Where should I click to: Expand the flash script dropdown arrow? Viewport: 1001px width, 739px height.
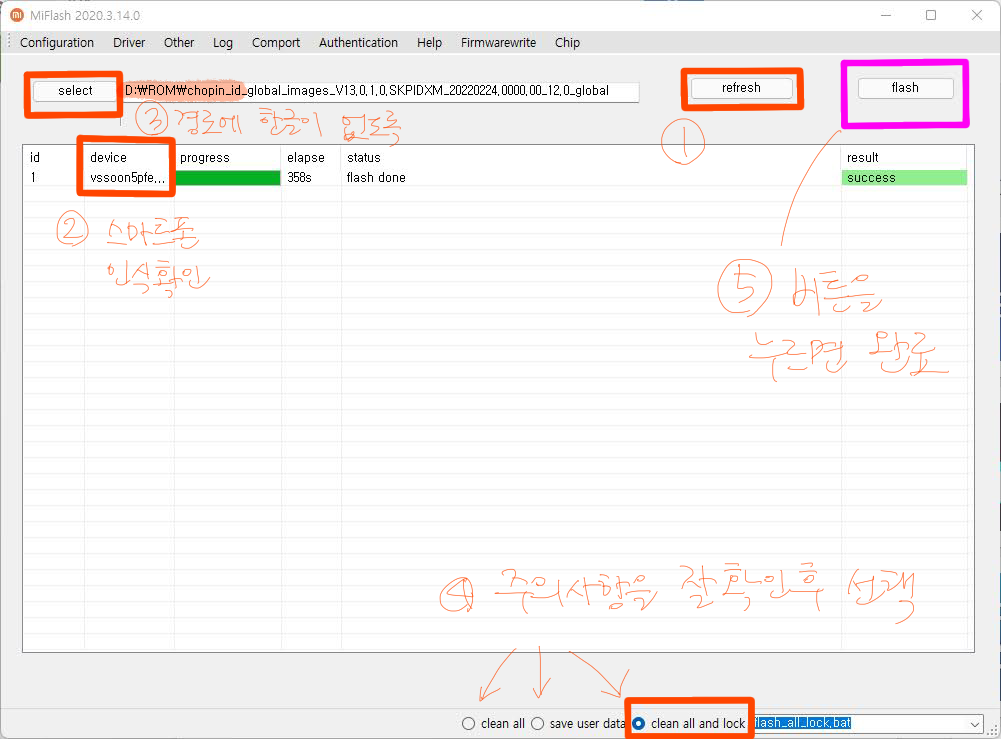(x=975, y=724)
